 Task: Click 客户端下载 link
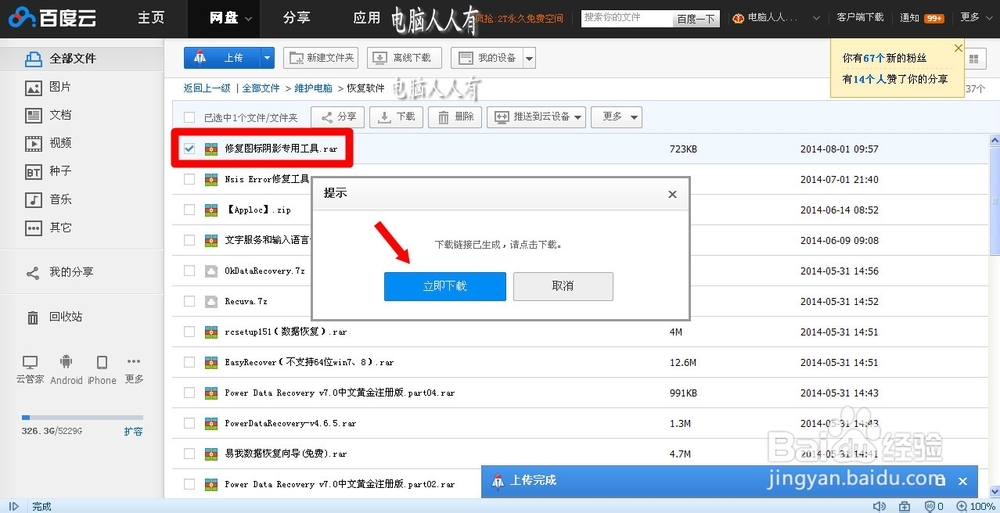(x=860, y=17)
